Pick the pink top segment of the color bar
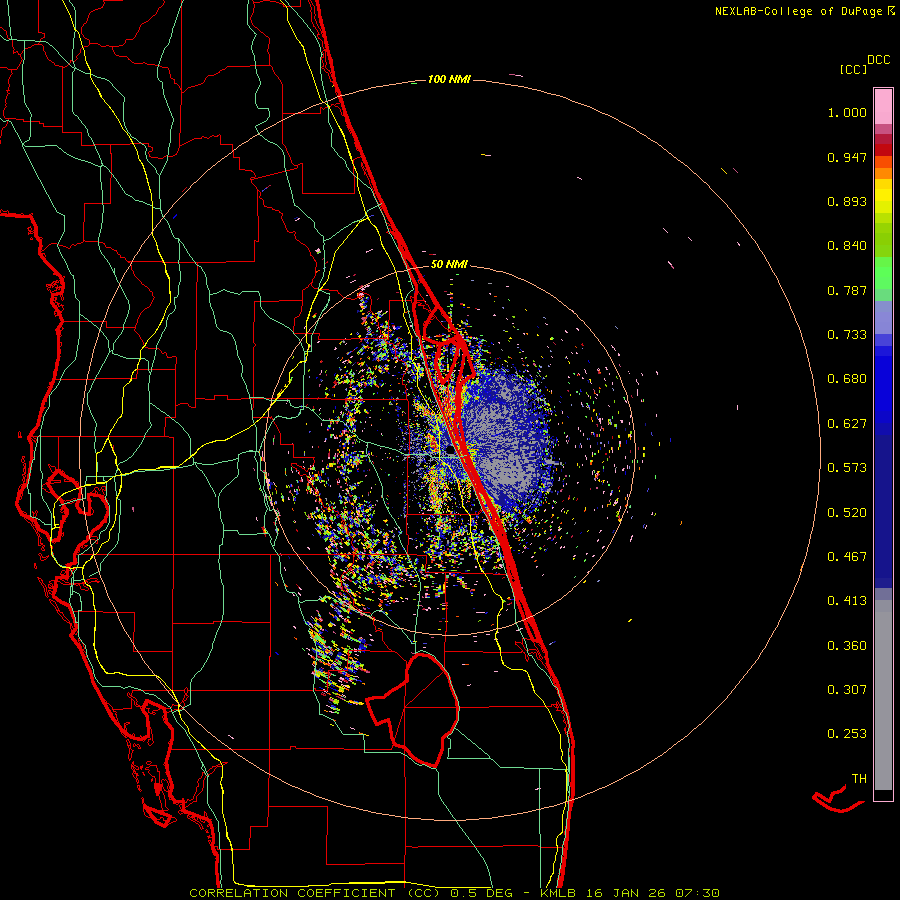900x900 pixels. (883, 106)
